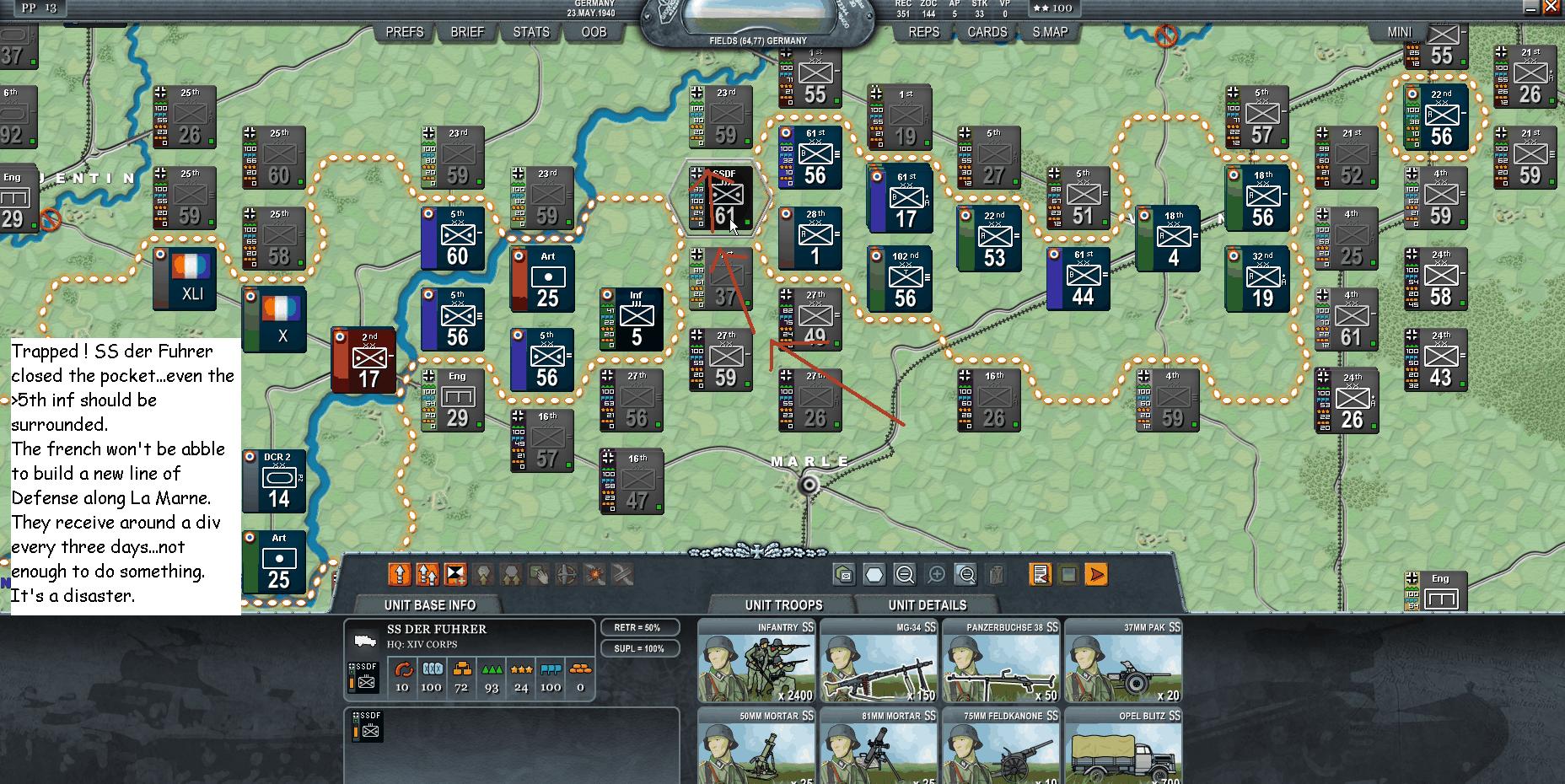The width and height of the screenshot is (1565, 784).
Task: Switch to the UNIT DETAILS tab
Action: click(927, 605)
